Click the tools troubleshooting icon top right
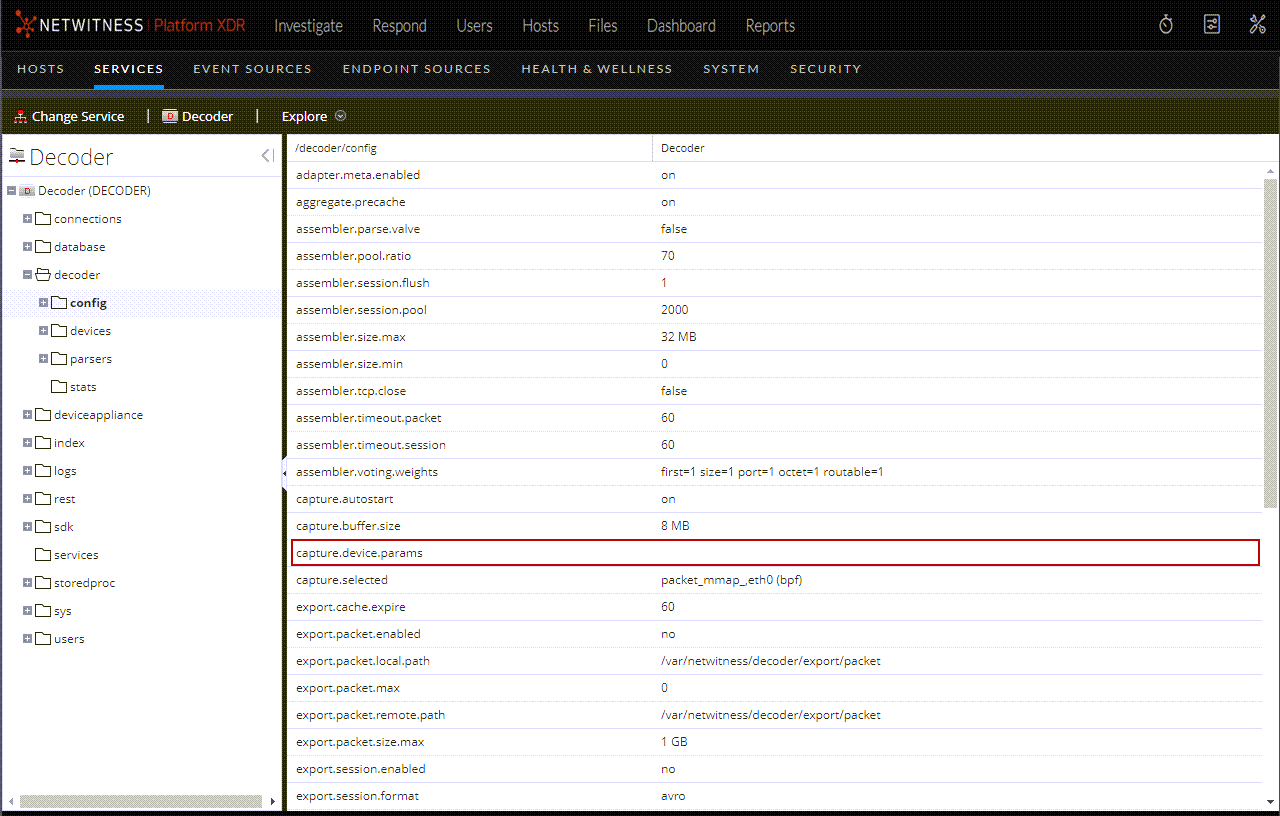 [1257, 24]
